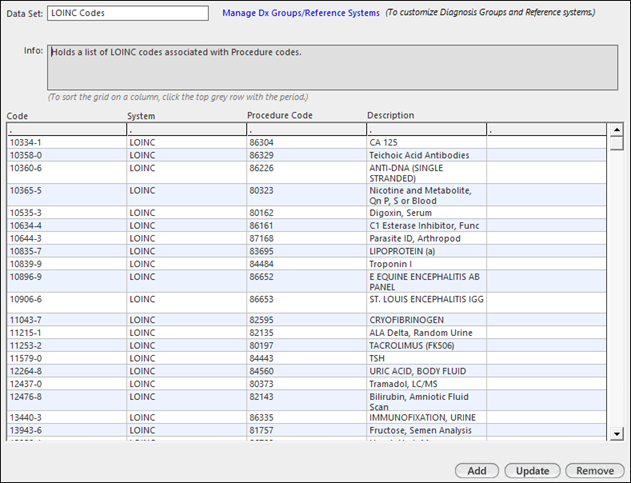Select code cell 11579-0

[x=66, y=359]
